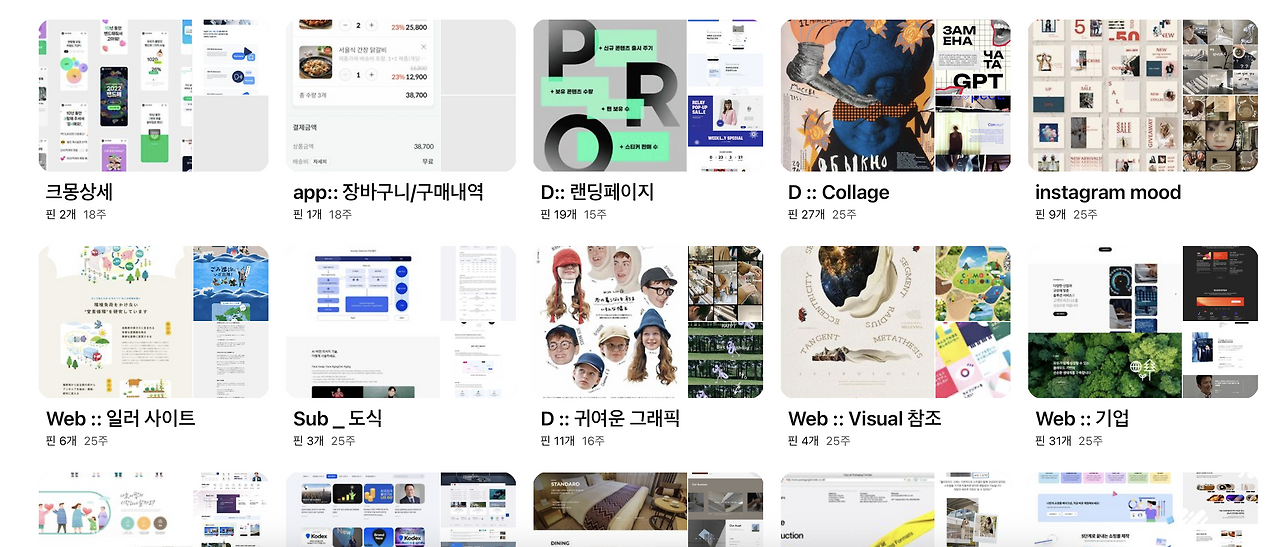The height and width of the screenshot is (547, 1280).
Task: Click the D:: 랜딩페이지 board title
Action: pos(597,192)
